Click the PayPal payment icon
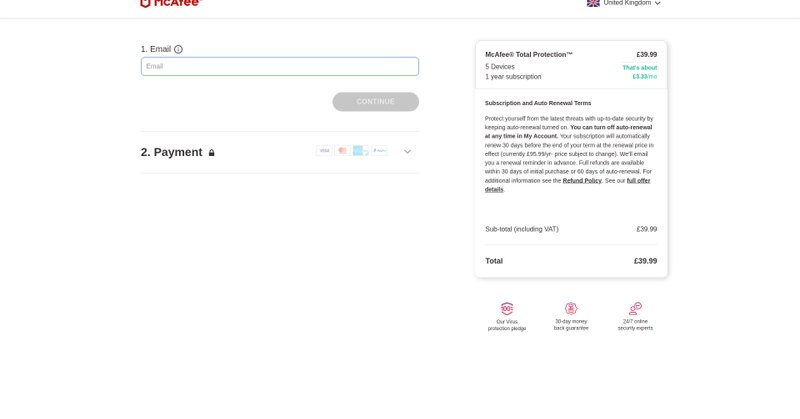The image size is (800, 419). (x=379, y=151)
